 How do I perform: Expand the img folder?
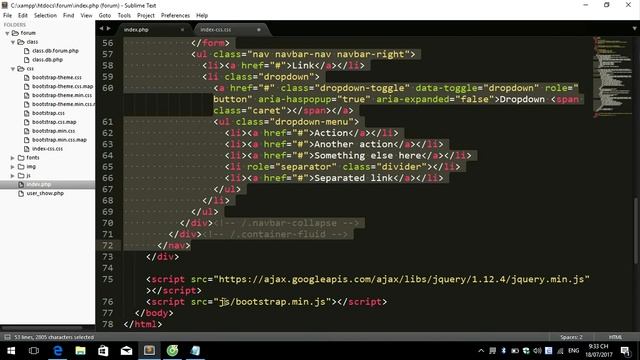pyautogui.click(x=13, y=167)
